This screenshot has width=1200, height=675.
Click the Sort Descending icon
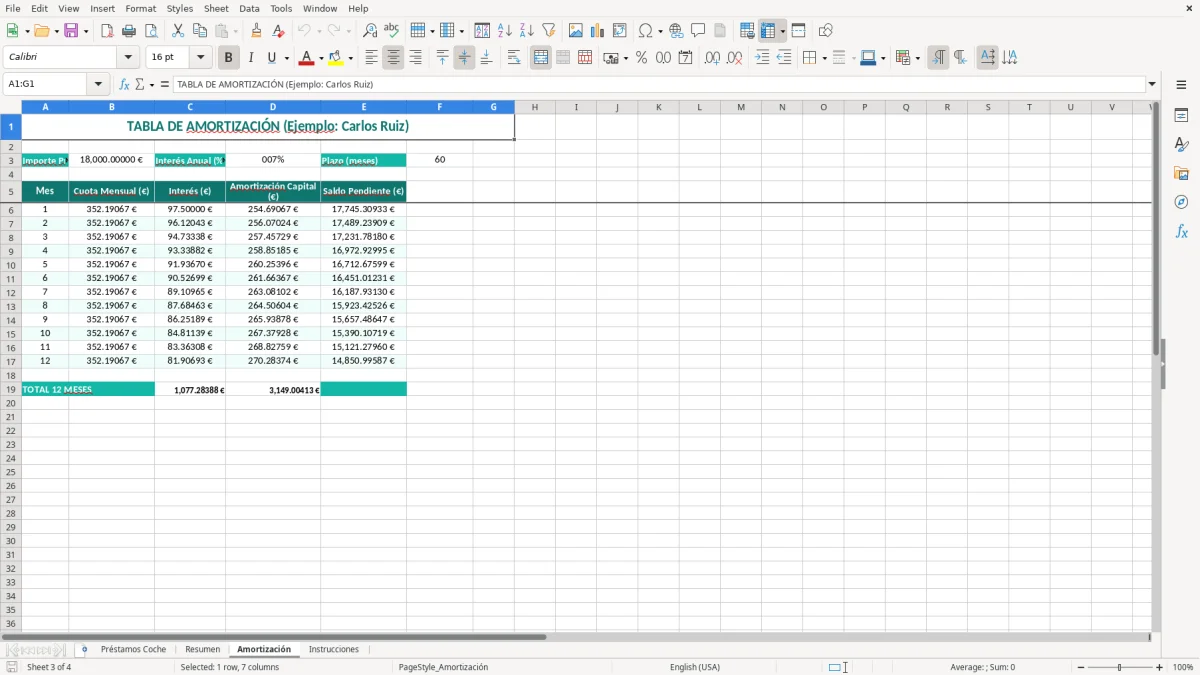(x=527, y=31)
